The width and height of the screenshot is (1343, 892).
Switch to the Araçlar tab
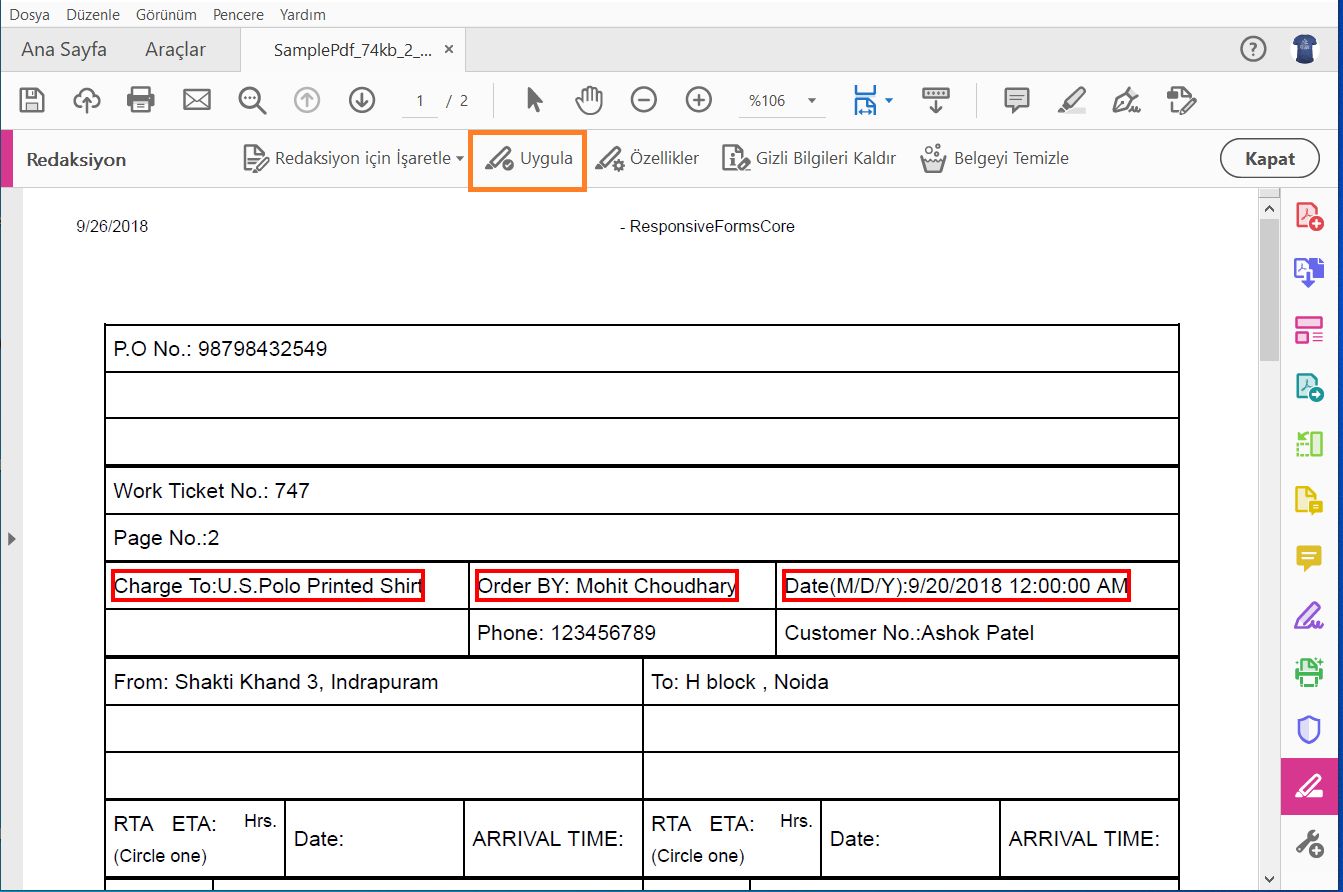coord(175,49)
